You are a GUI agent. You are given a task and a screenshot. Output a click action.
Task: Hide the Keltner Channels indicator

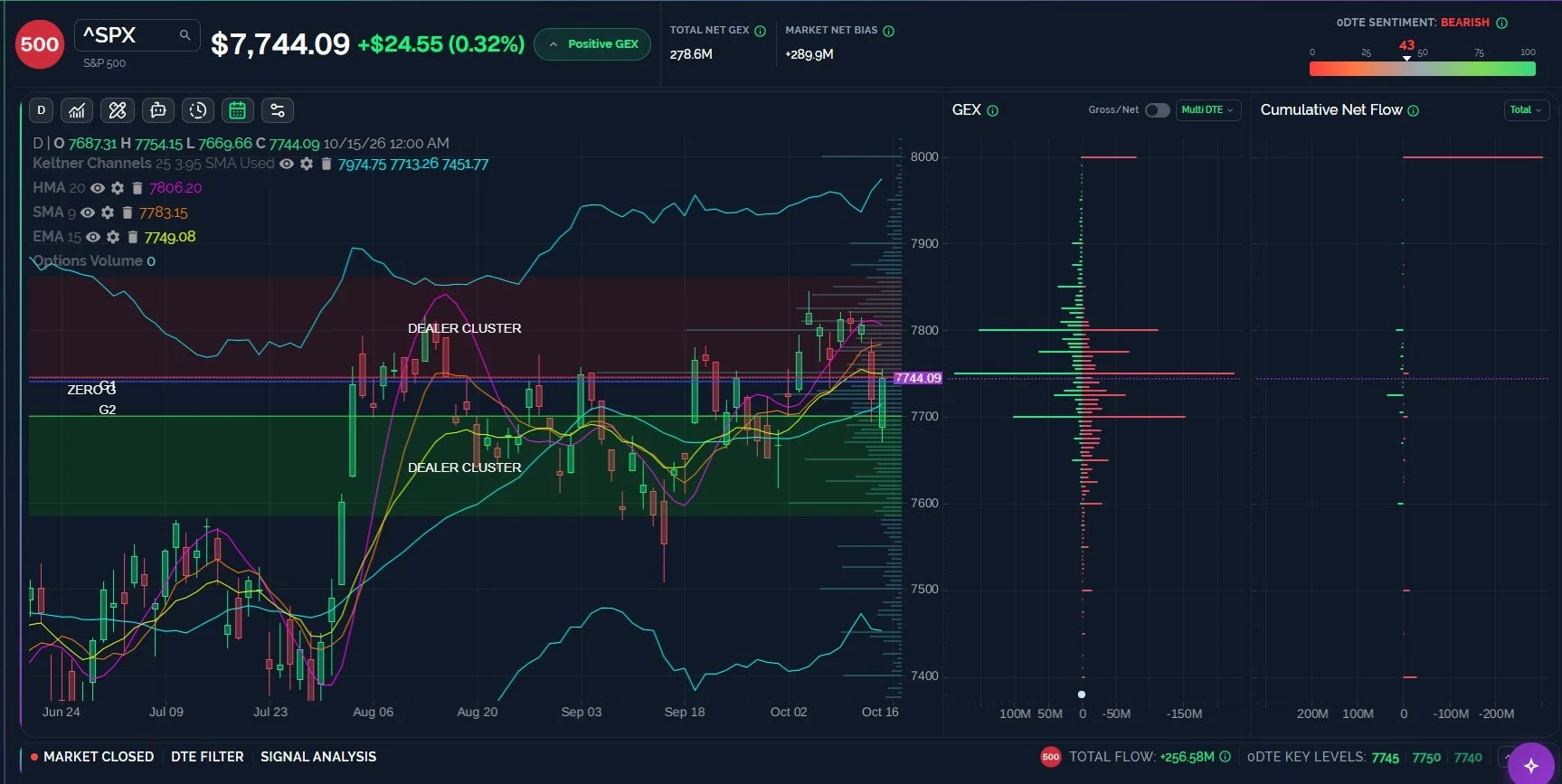point(287,164)
